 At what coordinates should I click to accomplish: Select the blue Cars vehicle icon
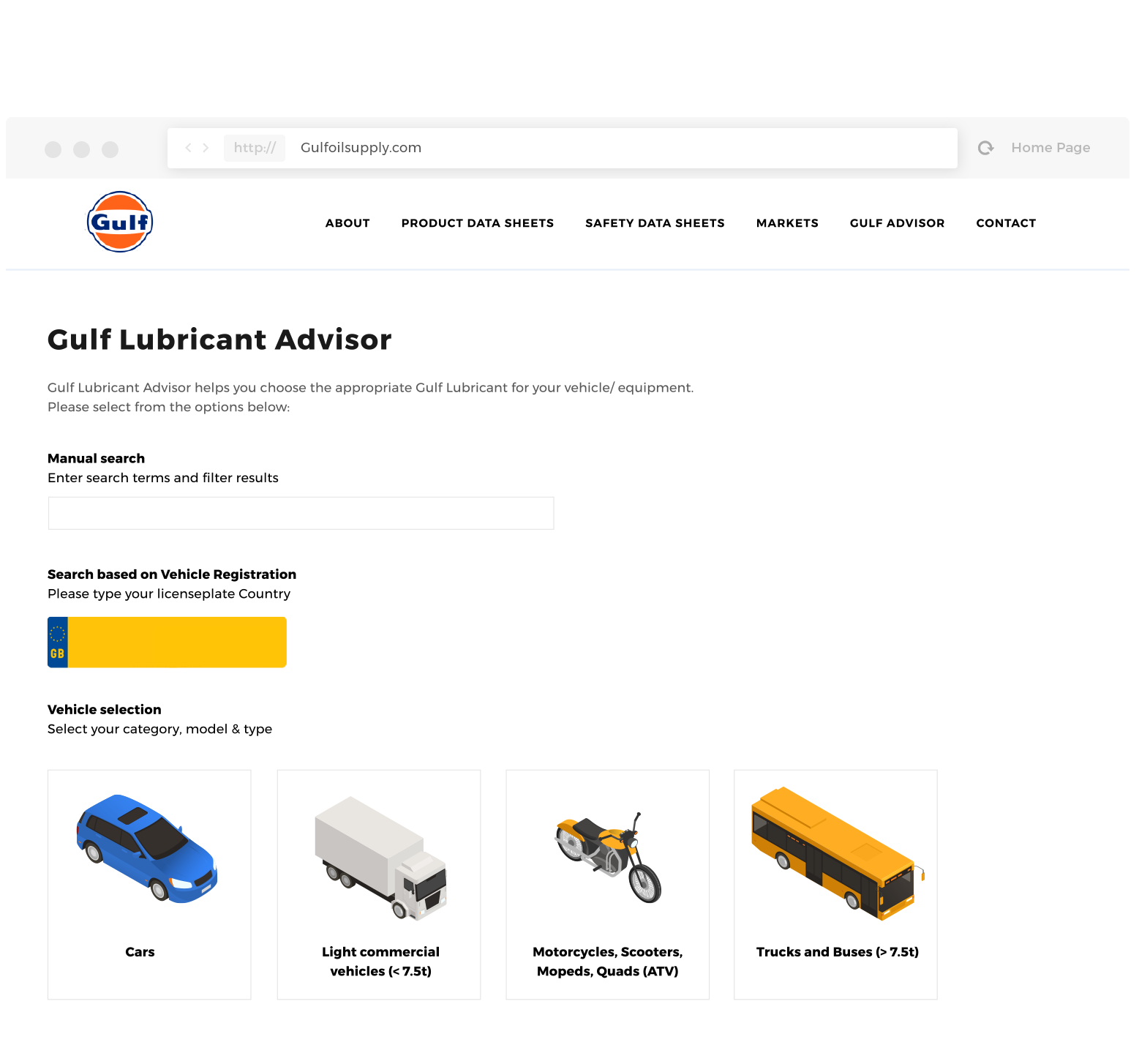tap(147, 849)
